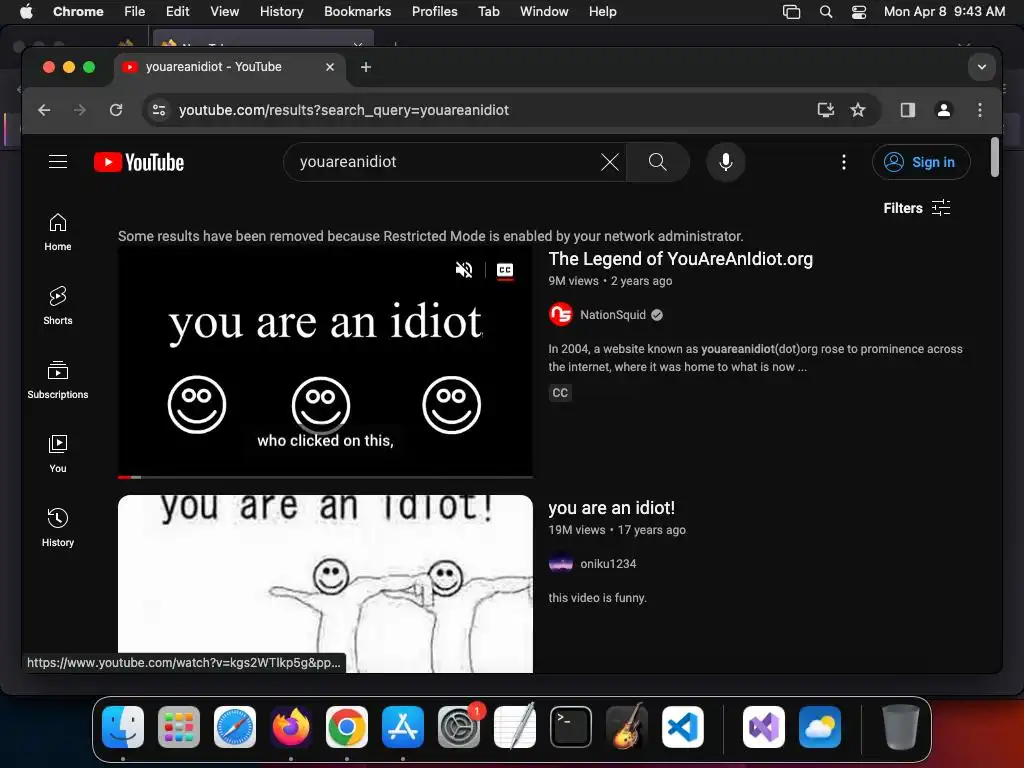This screenshot has width=1024, height=768.
Task: Clear the search box with the X icon
Action: [x=609, y=162]
